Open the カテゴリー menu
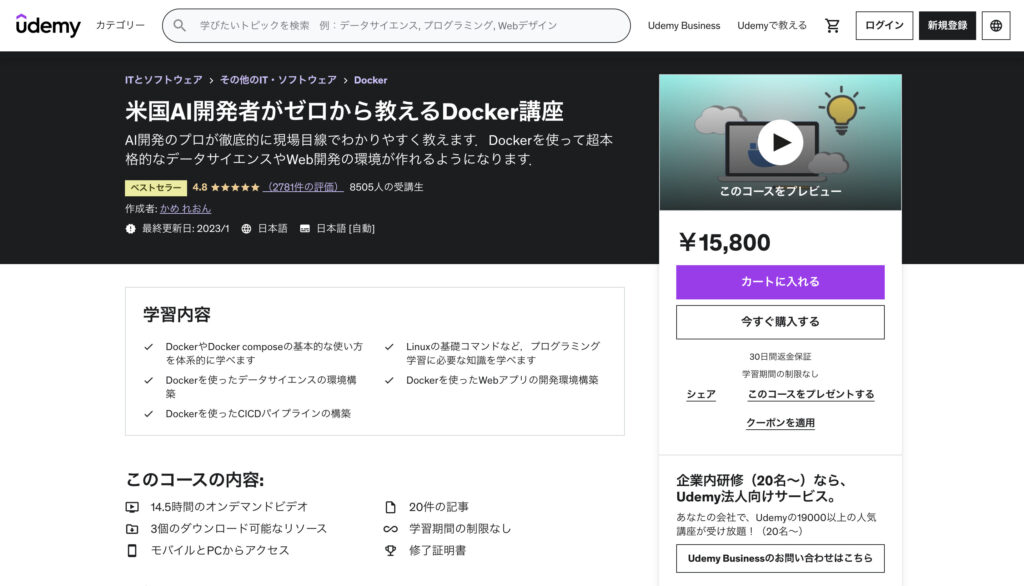Viewport: 1024px width, 586px height. (x=120, y=25)
